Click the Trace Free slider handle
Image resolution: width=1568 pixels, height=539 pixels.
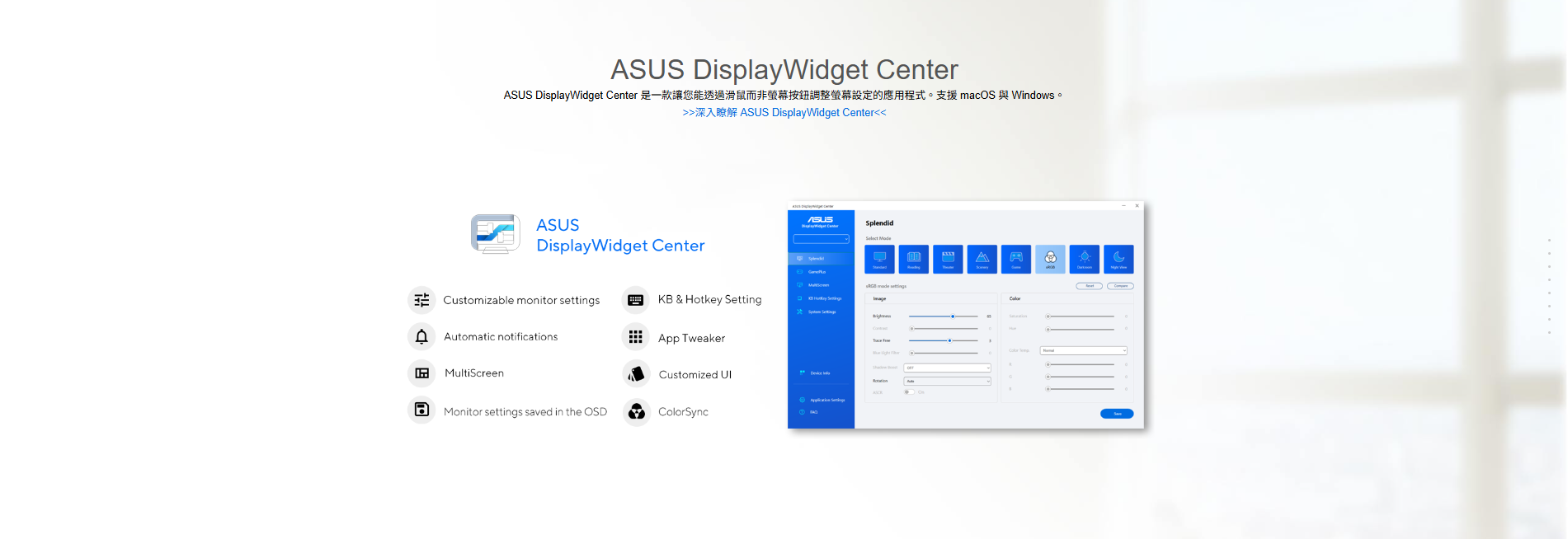949,340
